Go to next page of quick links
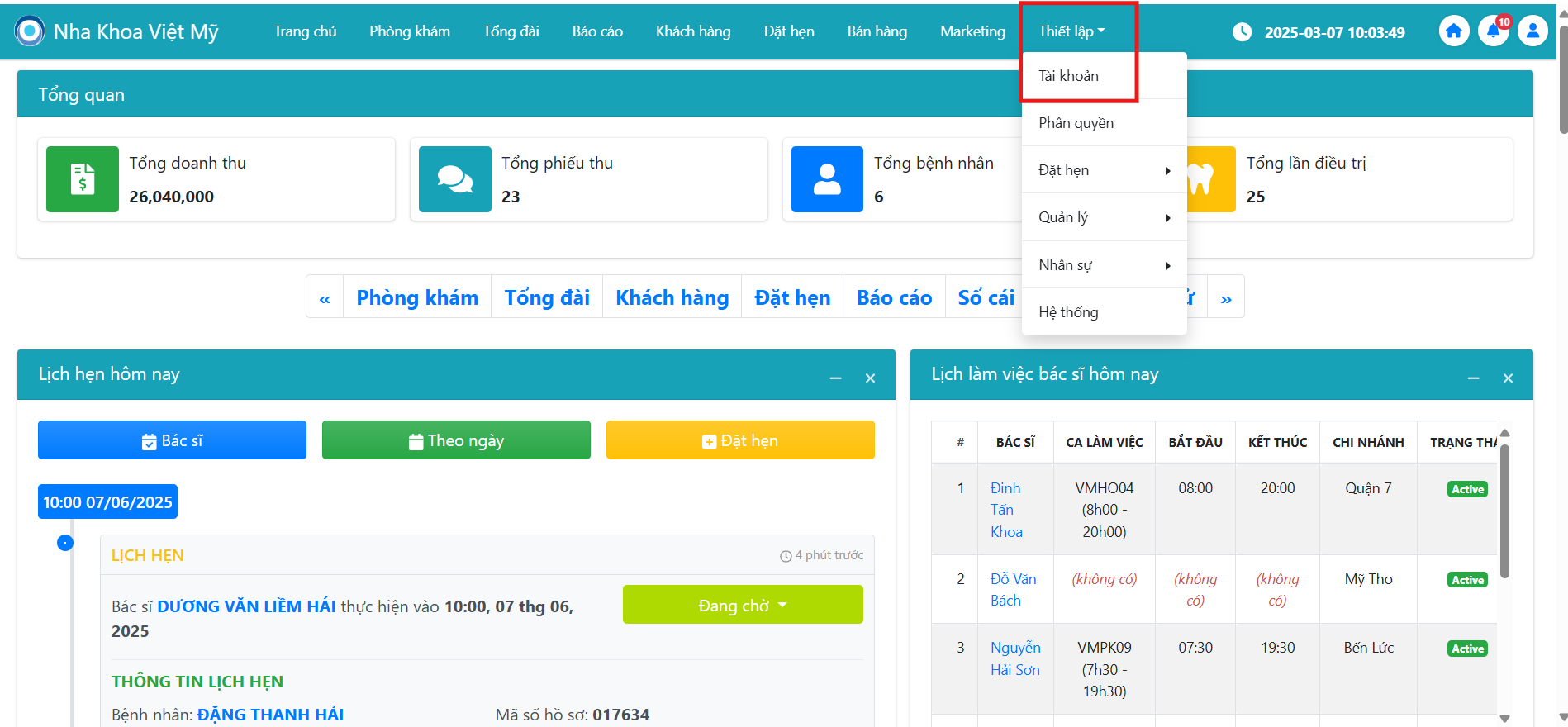Screen dimensions: 1568x727 coord(1226,298)
